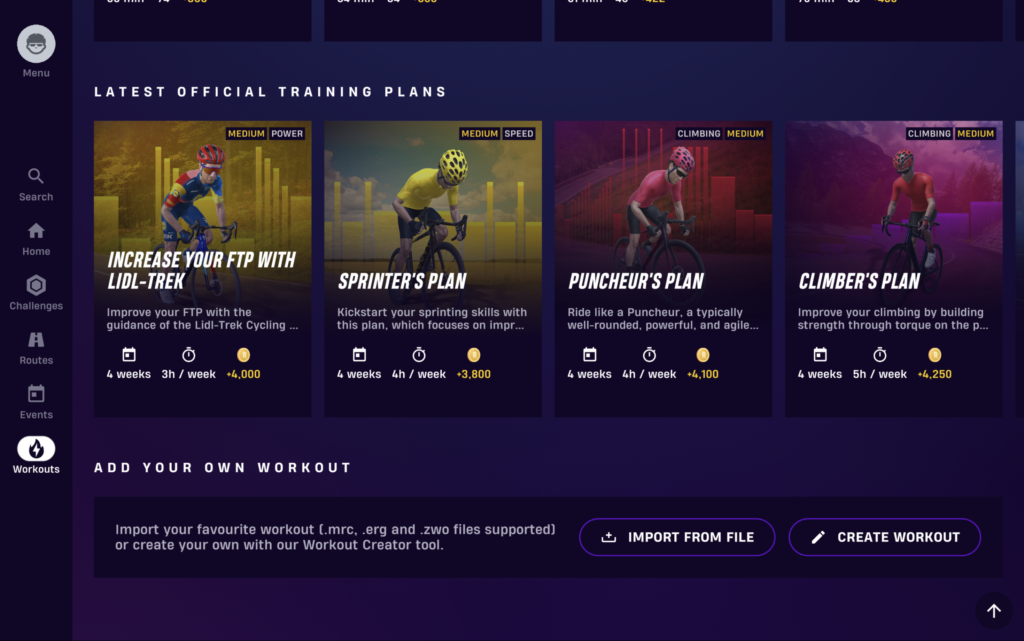Click the coin icon on Climber's Plan
This screenshot has width=1024, height=641.
[934, 355]
